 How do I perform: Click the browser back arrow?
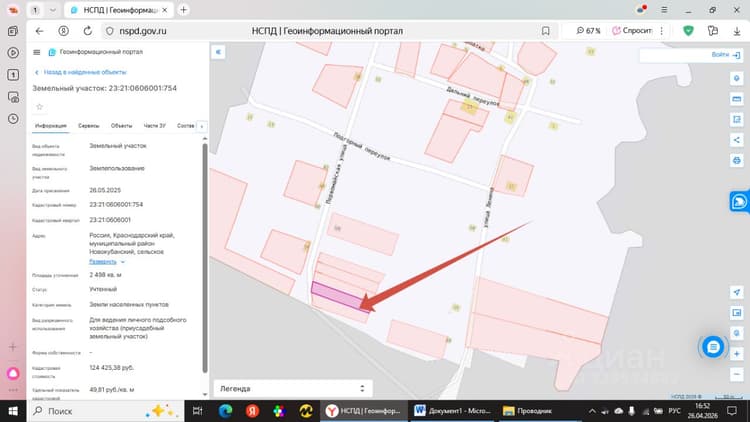point(39,31)
